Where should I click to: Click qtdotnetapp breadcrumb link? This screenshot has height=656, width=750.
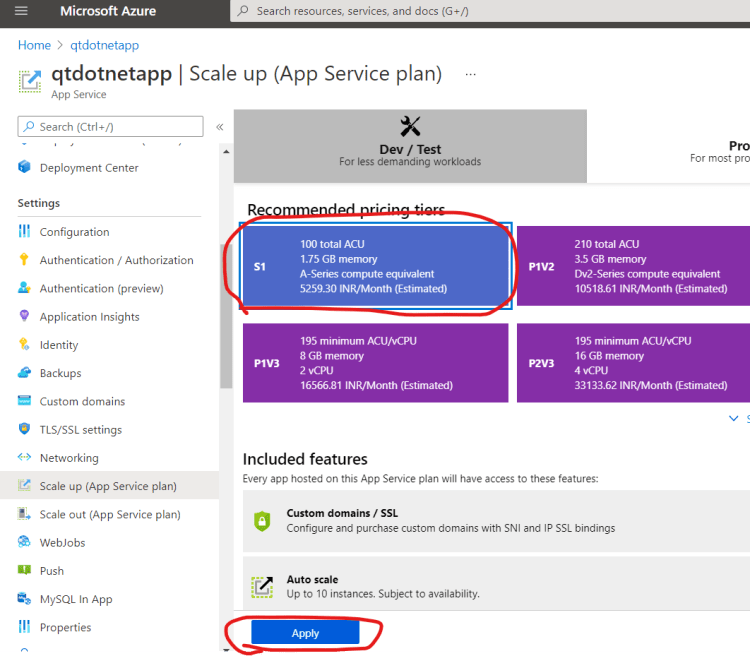click(x=105, y=45)
